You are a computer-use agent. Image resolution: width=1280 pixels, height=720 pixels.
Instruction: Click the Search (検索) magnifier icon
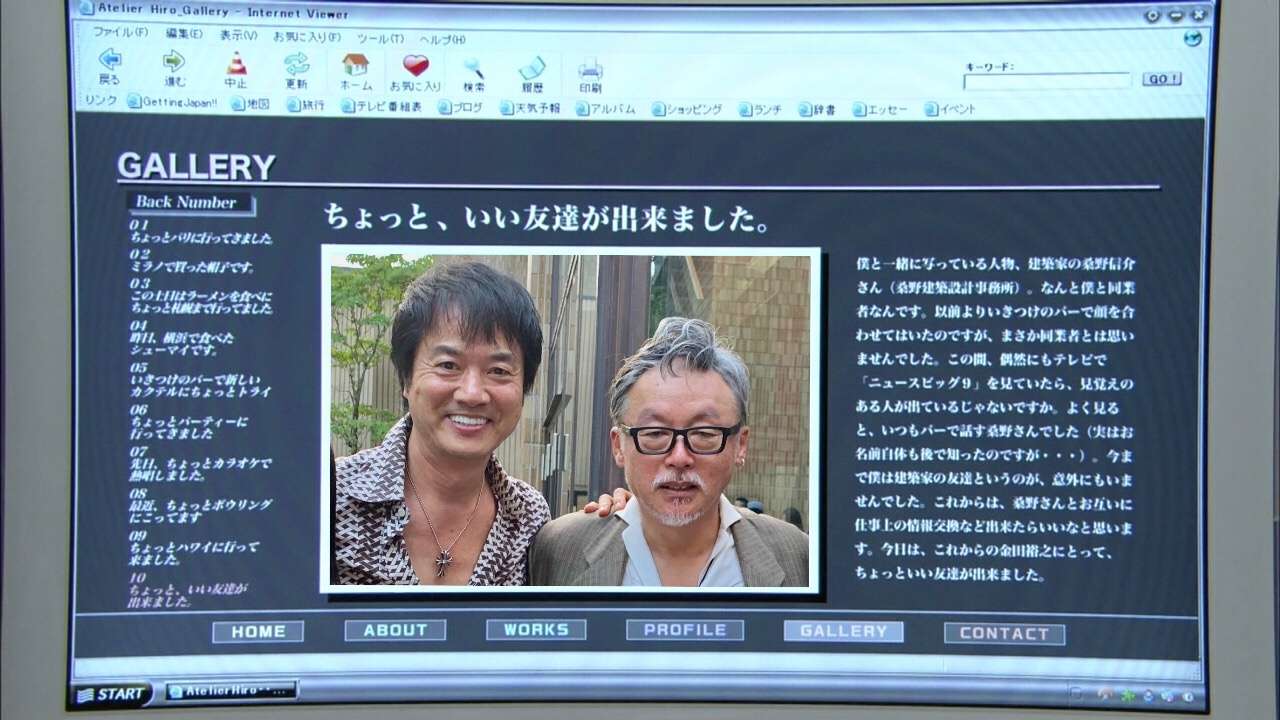pos(474,68)
